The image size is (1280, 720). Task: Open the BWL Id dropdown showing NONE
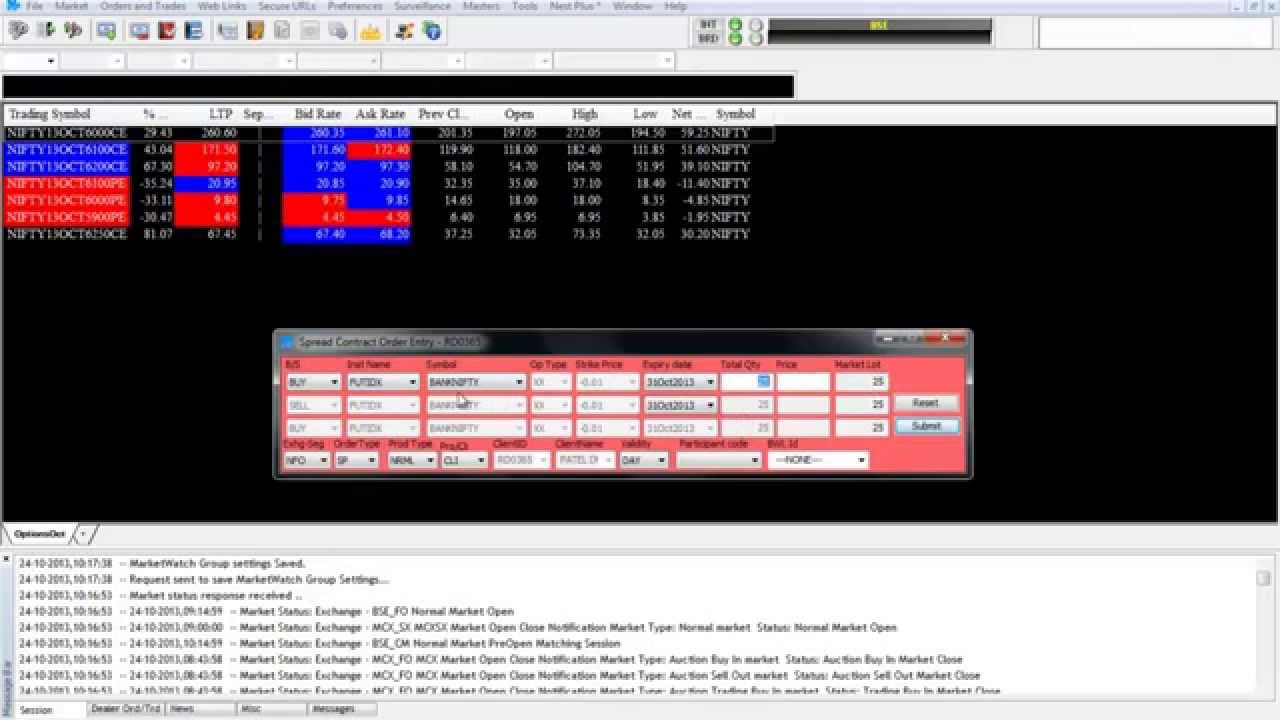pyautogui.click(x=818, y=460)
